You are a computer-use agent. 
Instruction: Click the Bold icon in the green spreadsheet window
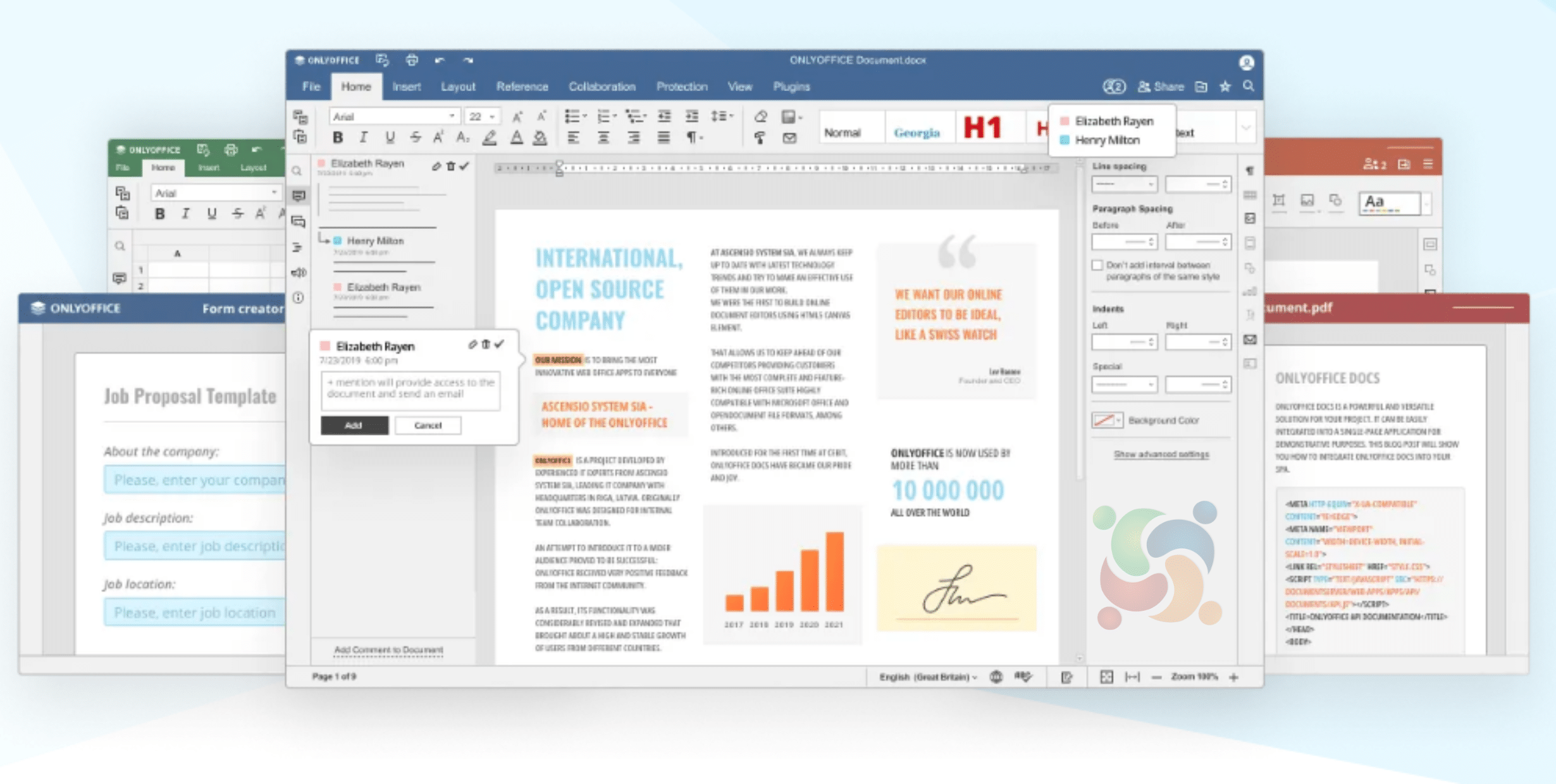coord(160,214)
